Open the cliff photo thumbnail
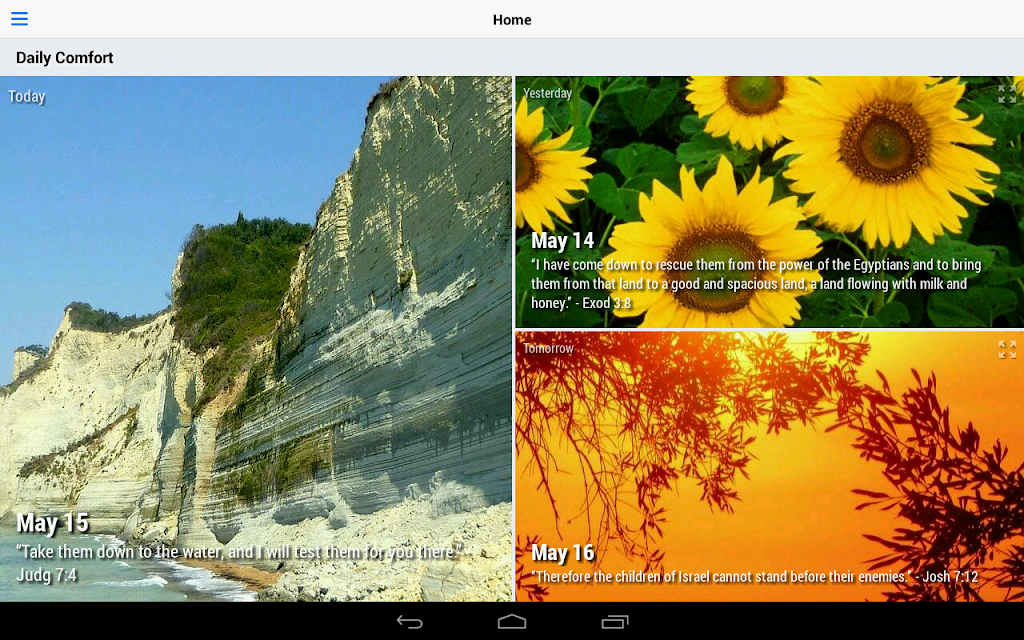The image size is (1024, 640). [x=256, y=338]
